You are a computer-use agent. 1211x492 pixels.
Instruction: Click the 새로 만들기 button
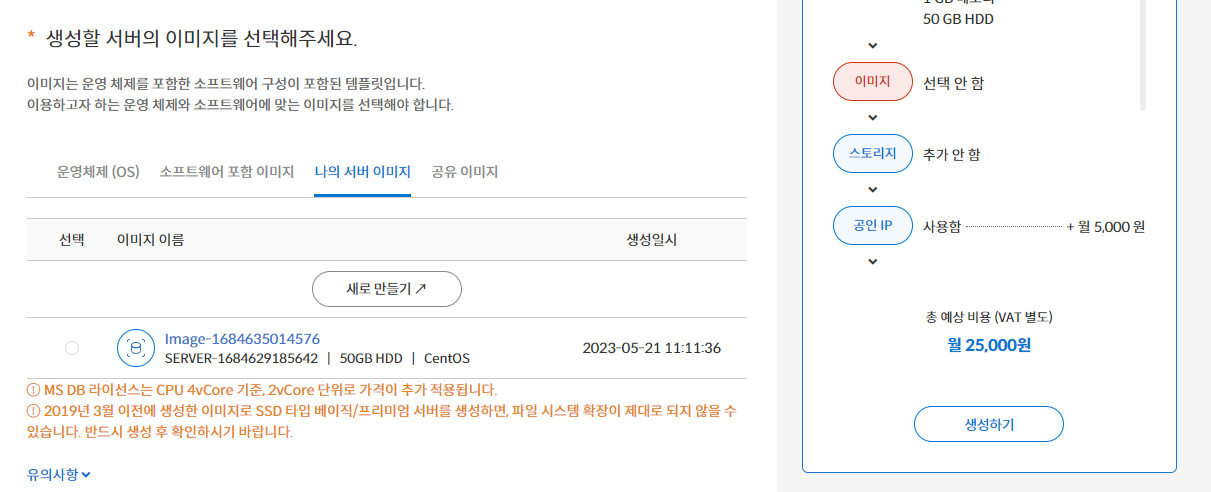coord(387,289)
